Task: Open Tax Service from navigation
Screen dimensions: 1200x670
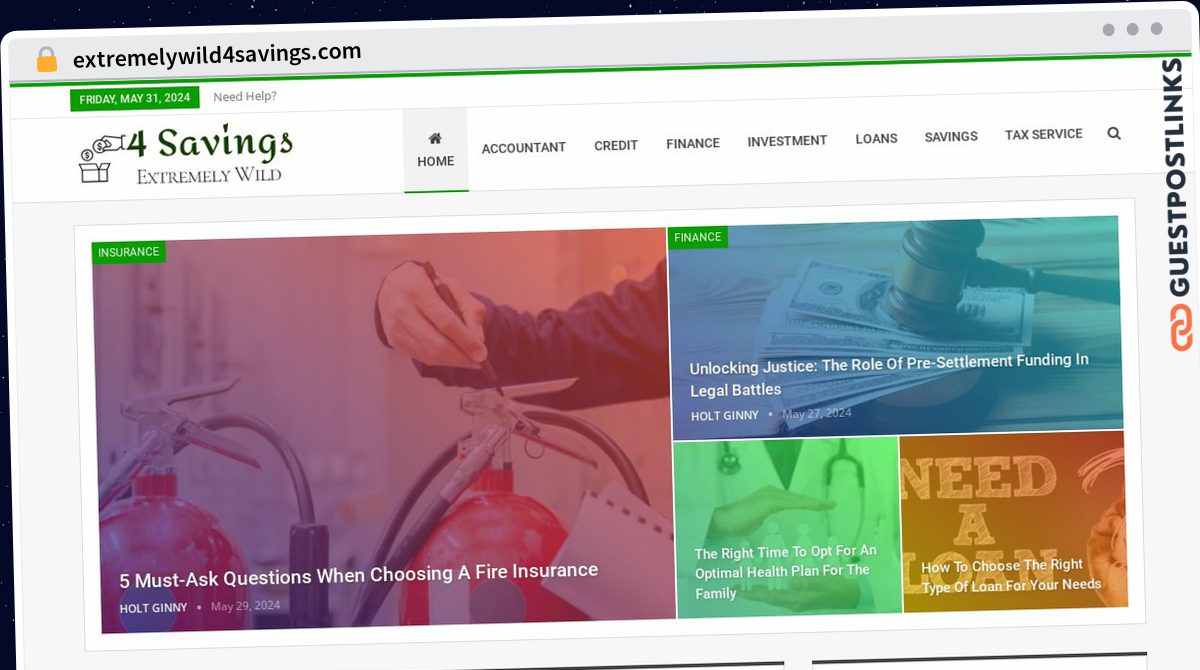Action: pyautogui.click(x=1044, y=134)
